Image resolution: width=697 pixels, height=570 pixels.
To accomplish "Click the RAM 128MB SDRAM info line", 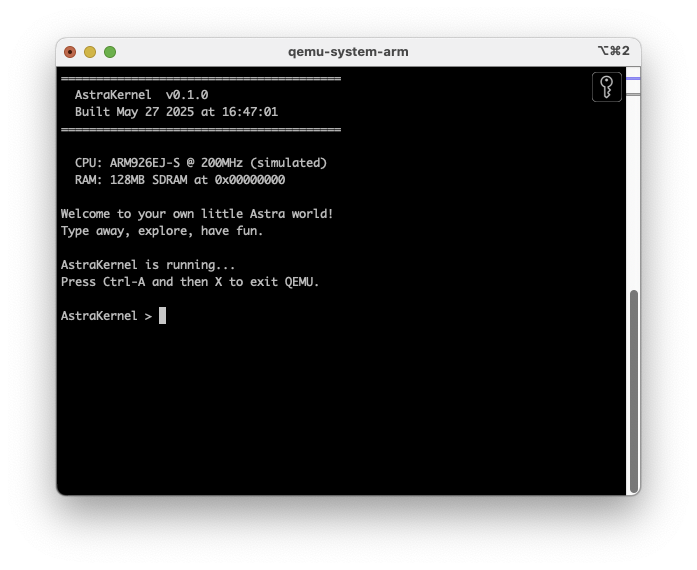I will coord(179,180).
